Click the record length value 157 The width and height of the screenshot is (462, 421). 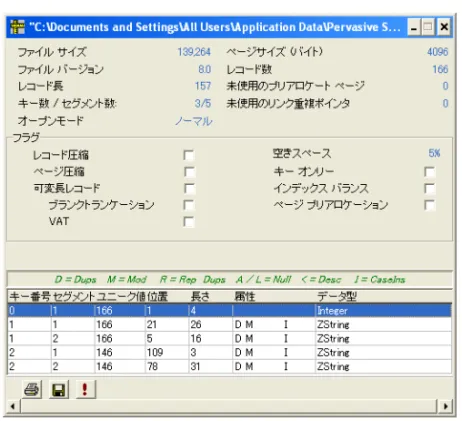(x=203, y=86)
